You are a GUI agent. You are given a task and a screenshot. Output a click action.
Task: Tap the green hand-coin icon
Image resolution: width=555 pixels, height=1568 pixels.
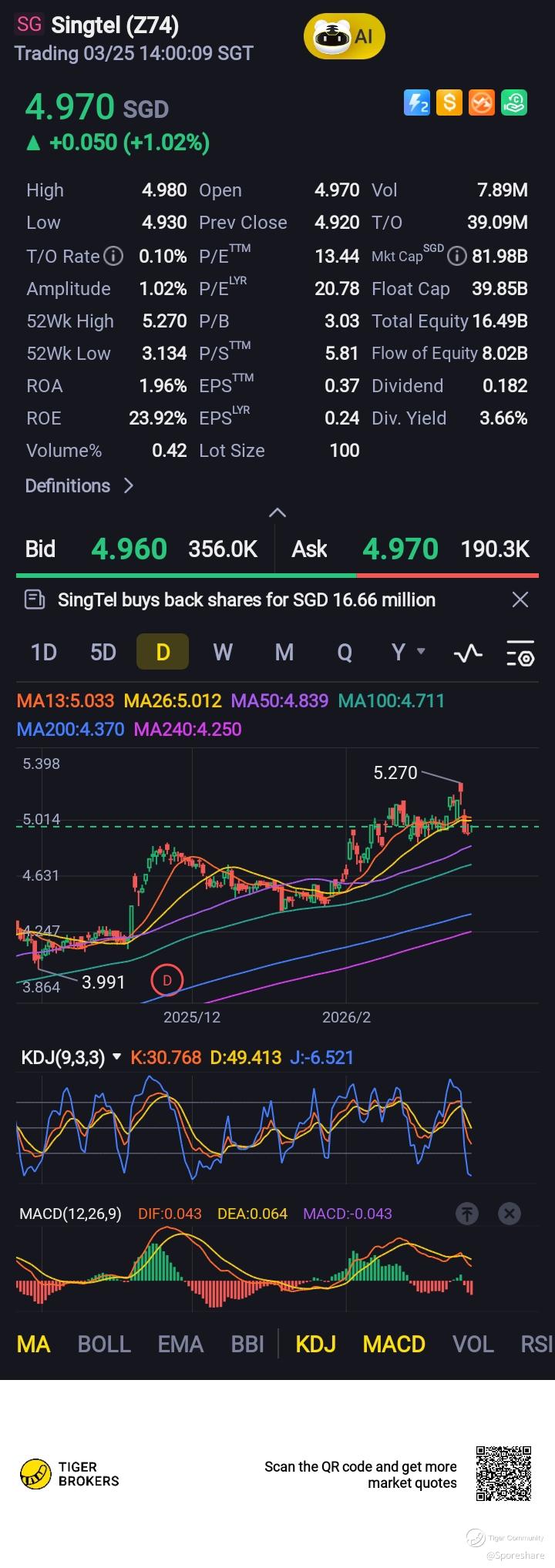tap(514, 102)
